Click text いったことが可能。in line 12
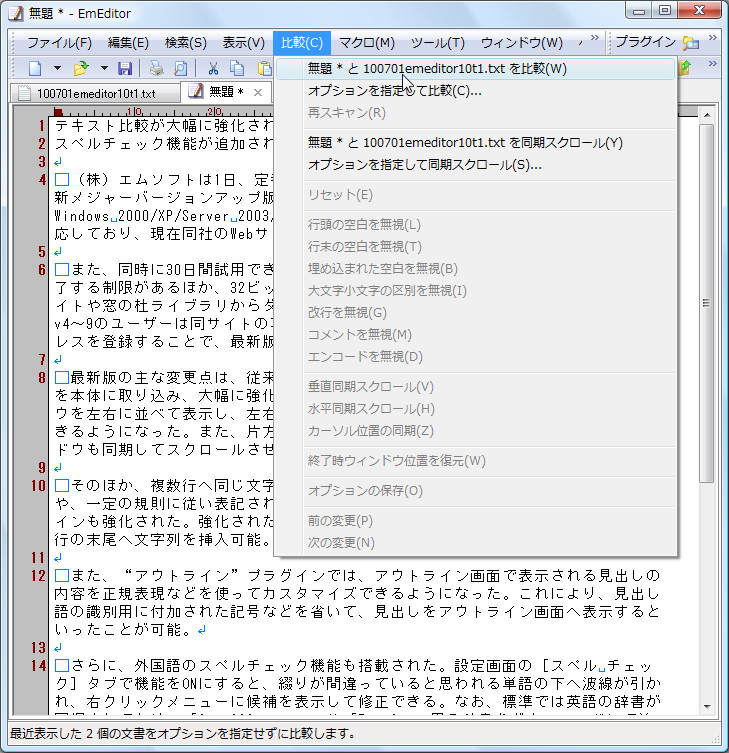 [124, 630]
